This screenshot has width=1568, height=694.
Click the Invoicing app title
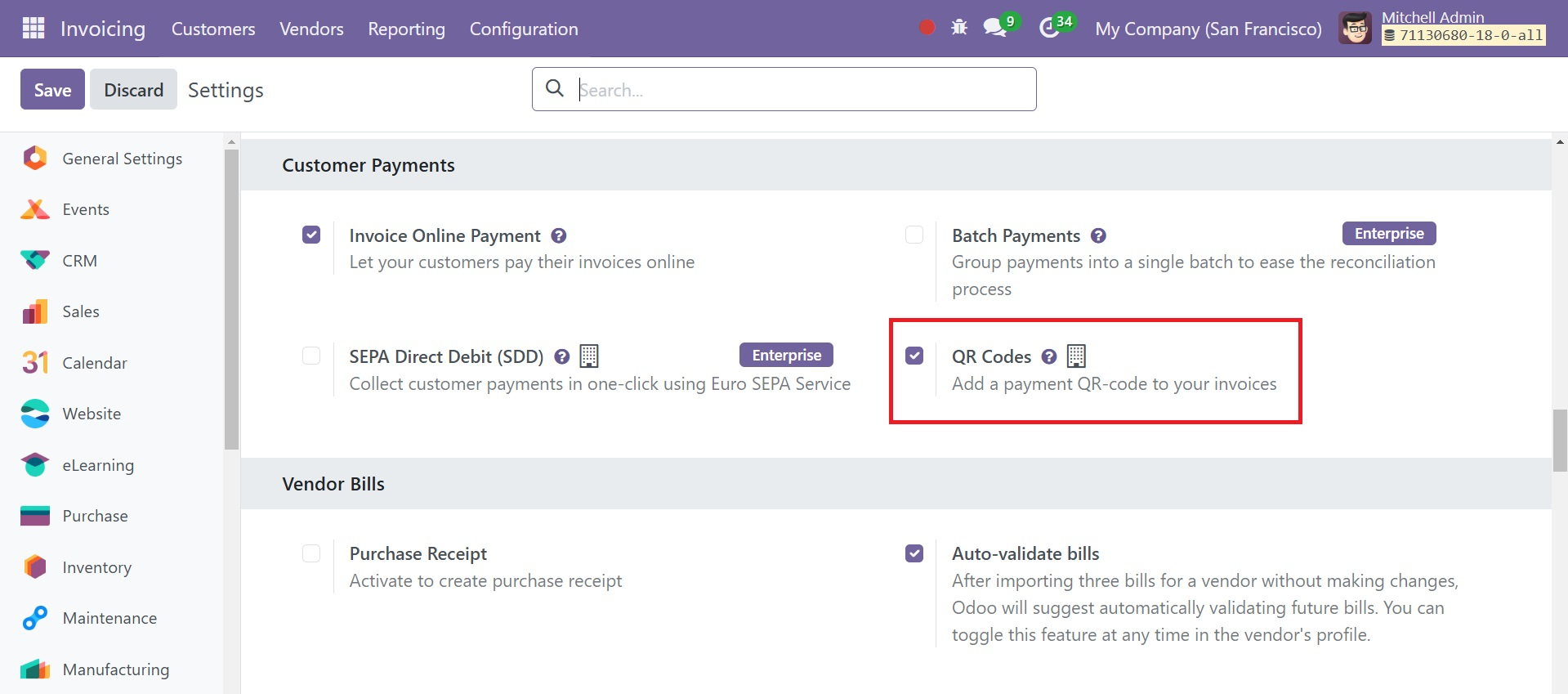click(x=103, y=29)
